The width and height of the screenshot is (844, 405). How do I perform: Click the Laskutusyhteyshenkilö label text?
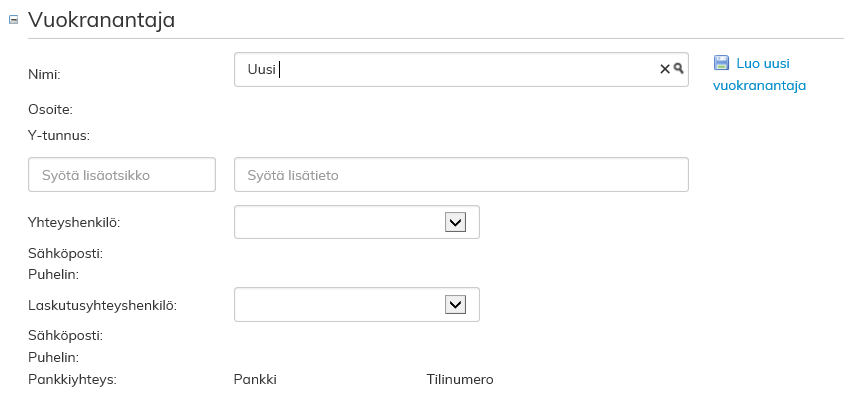[102, 305]
